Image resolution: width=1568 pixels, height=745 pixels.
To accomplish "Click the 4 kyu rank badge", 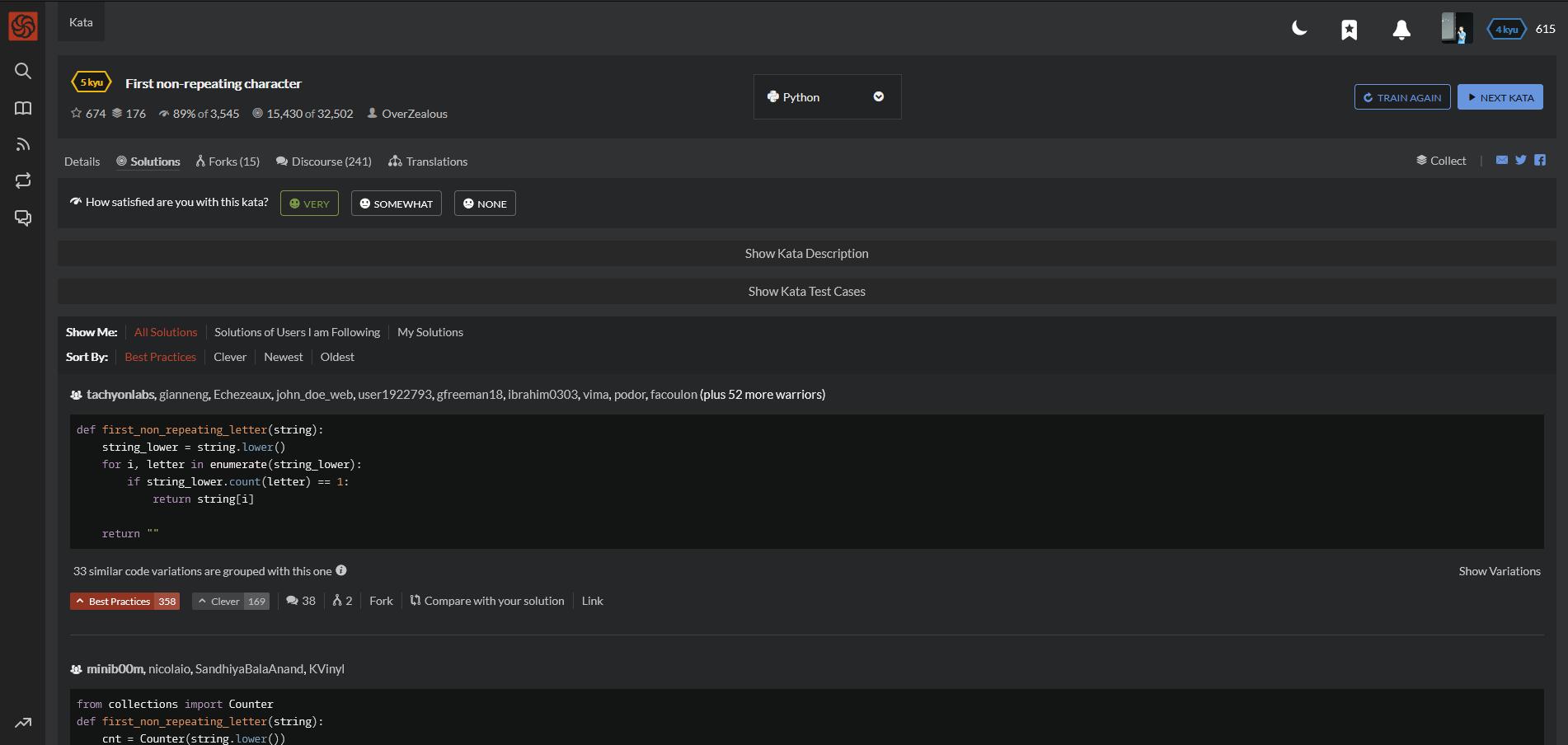I will pyautogui.click(x=1507, y=30).
